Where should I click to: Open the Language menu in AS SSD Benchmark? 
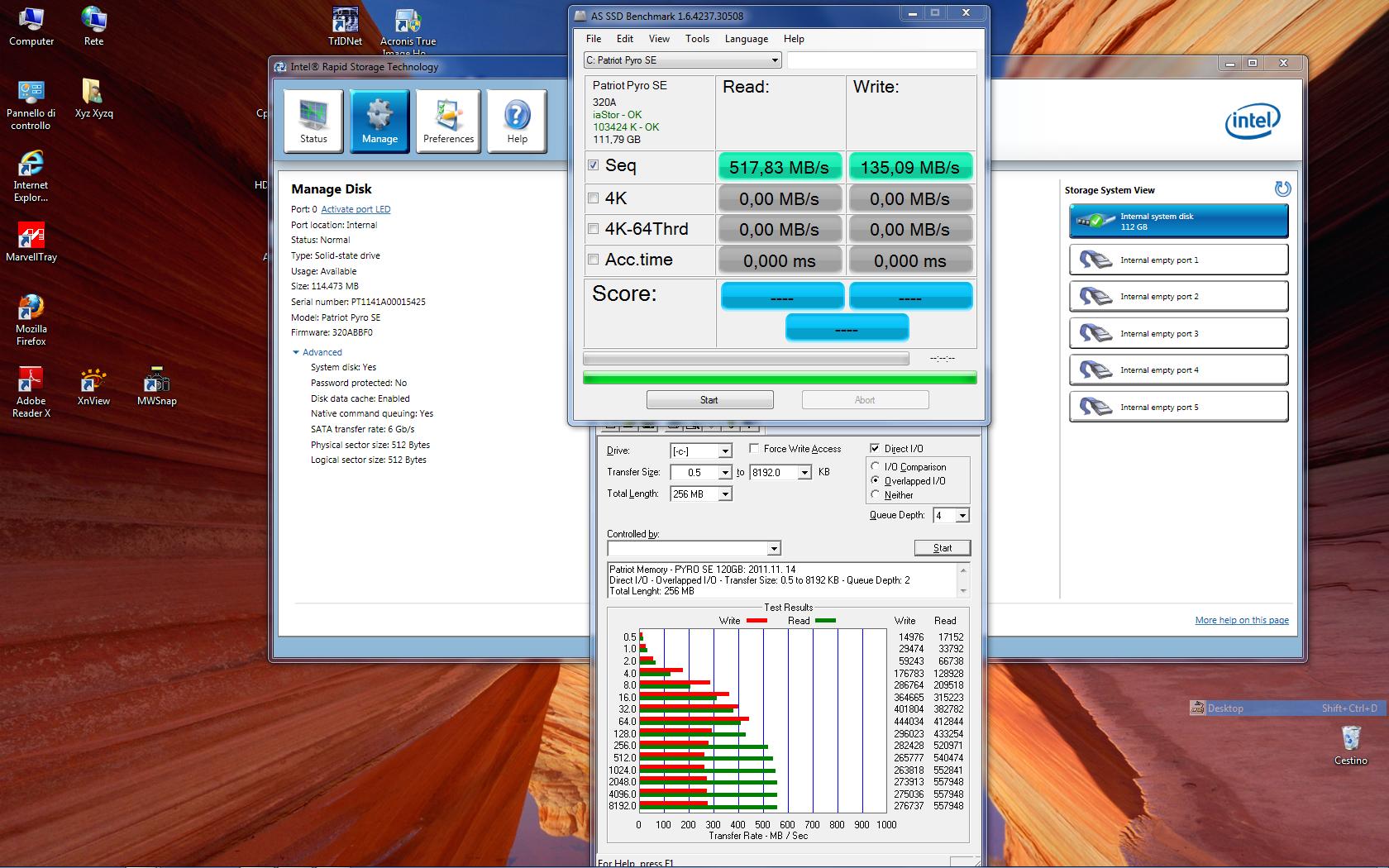[x=747, y=39]
